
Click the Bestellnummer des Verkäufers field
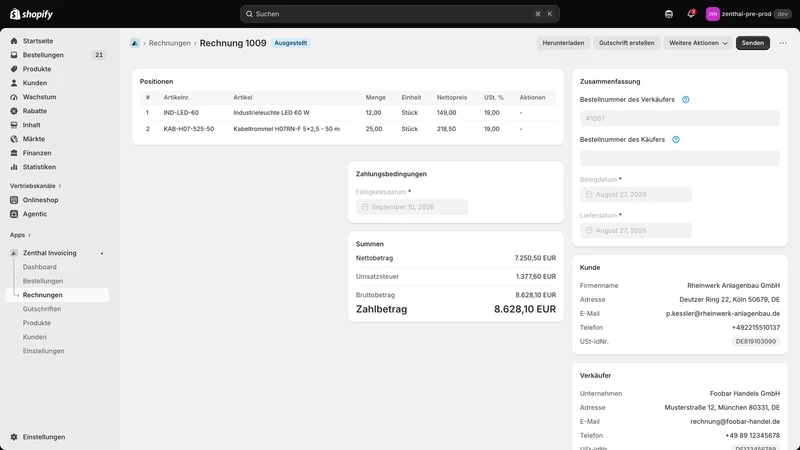[x=680, y=118]
